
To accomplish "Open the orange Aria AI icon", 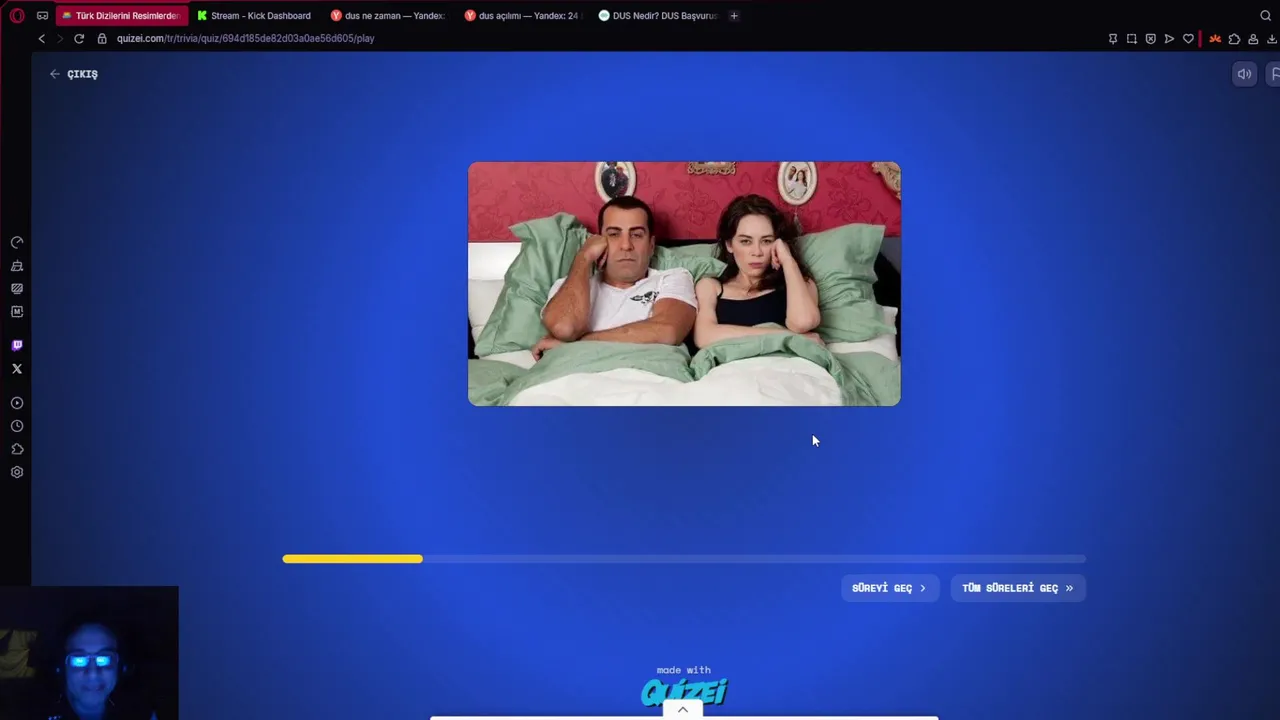I will click(x=1215, y=39).
